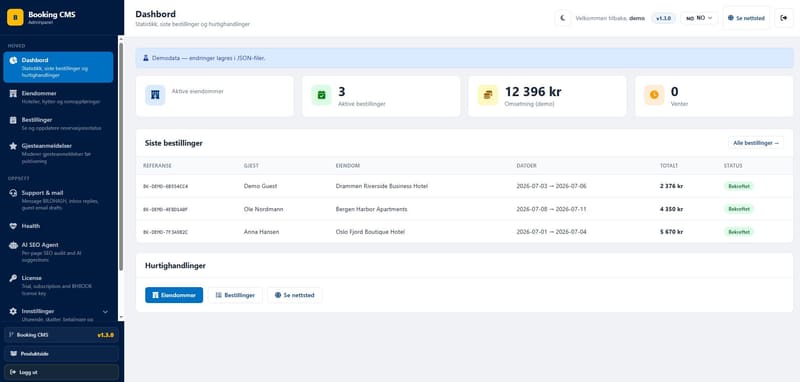Click the License key icon
Image resolution: width=800 pixels, height=382 pixels.
(x=13, y=278)
